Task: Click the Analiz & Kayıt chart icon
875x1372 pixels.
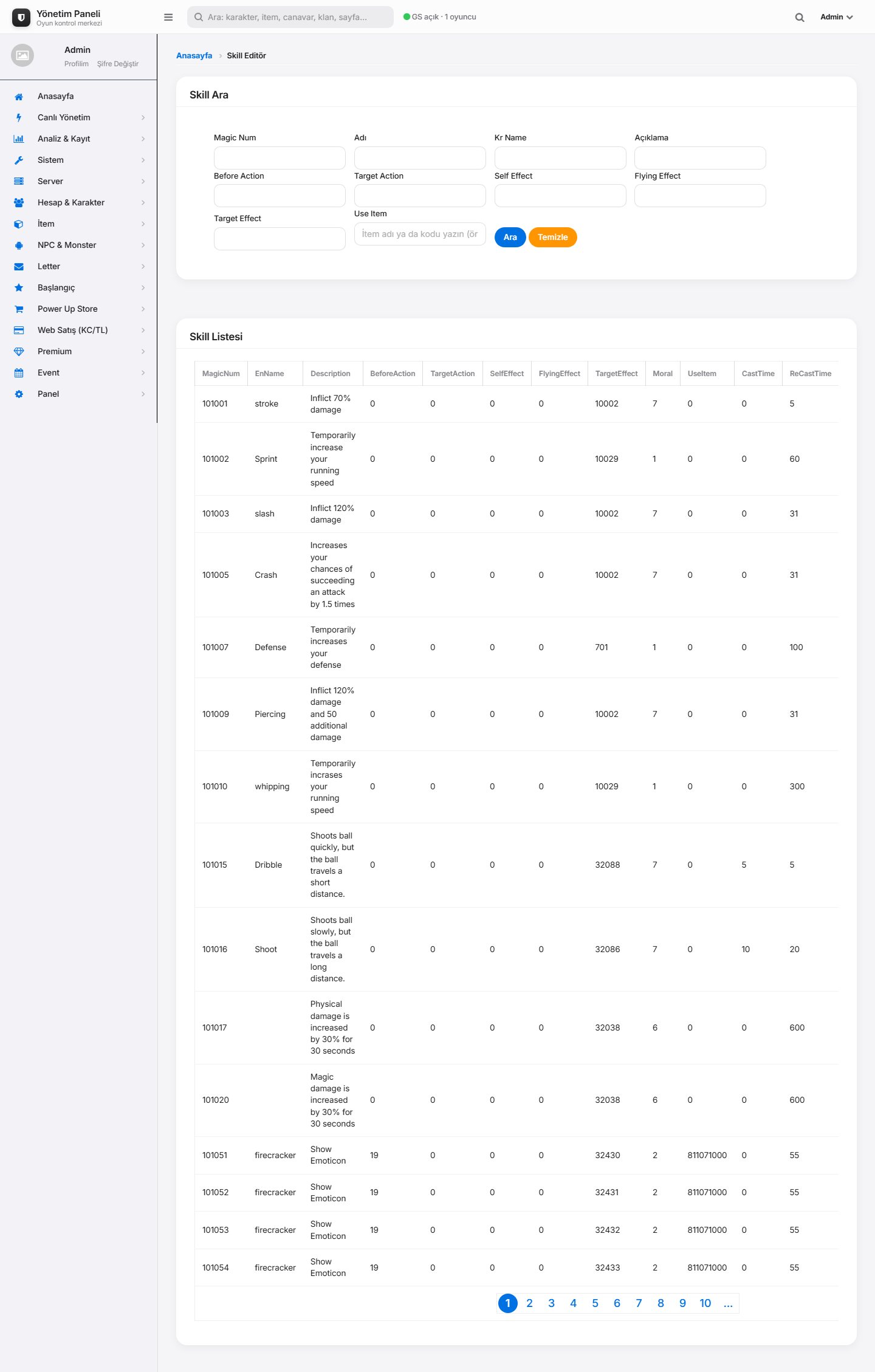Action: (19, 139)
